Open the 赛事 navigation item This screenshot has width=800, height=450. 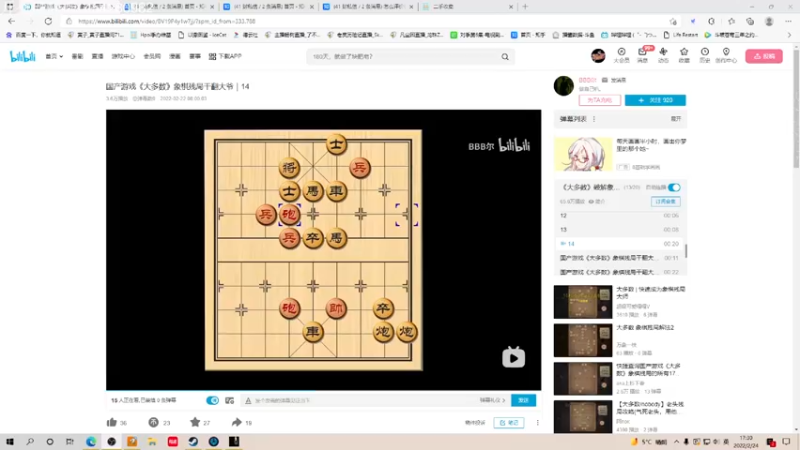[195, 56]
